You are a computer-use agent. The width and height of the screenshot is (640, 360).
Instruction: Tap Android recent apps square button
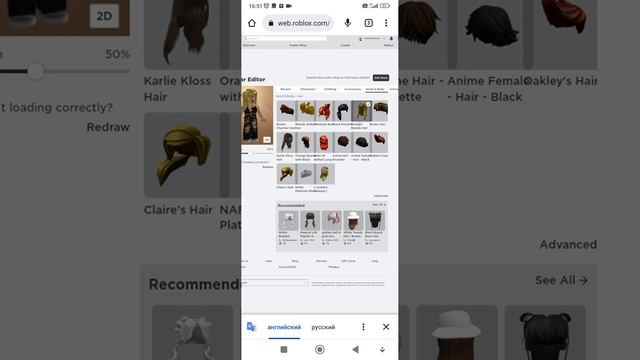coord(284,349)
